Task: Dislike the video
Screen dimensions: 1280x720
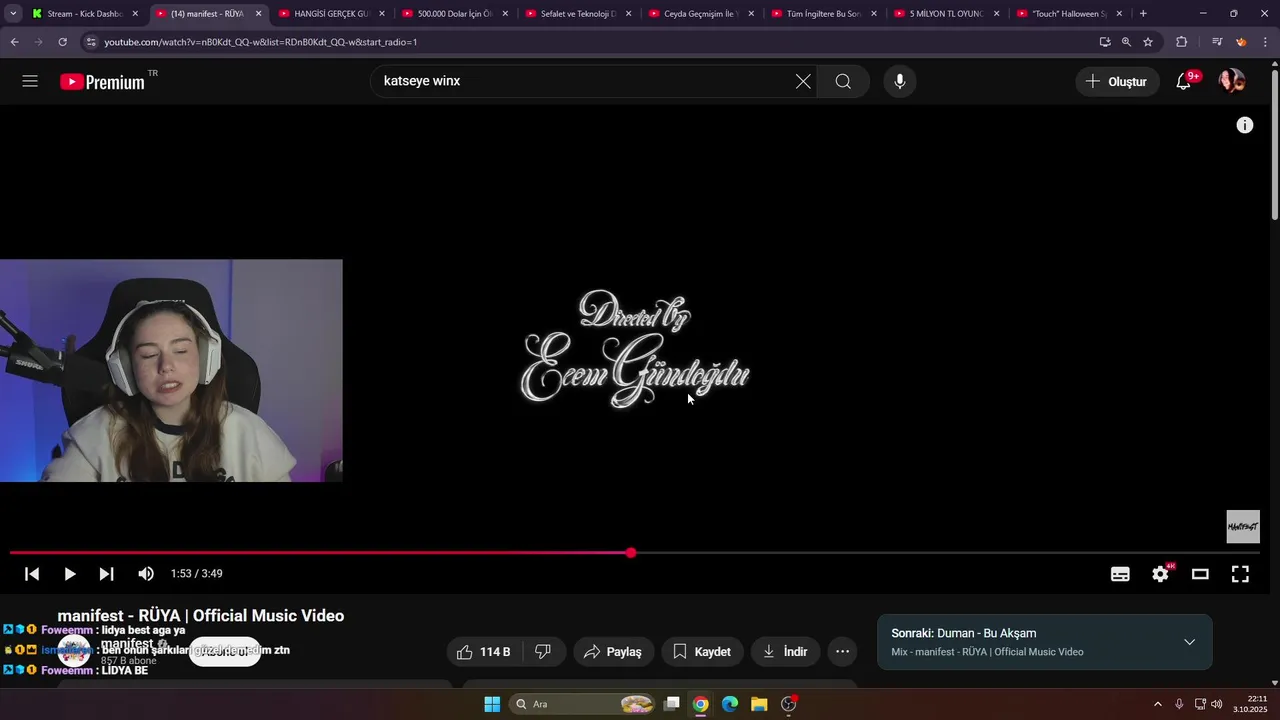Action: tap(543, 652)
